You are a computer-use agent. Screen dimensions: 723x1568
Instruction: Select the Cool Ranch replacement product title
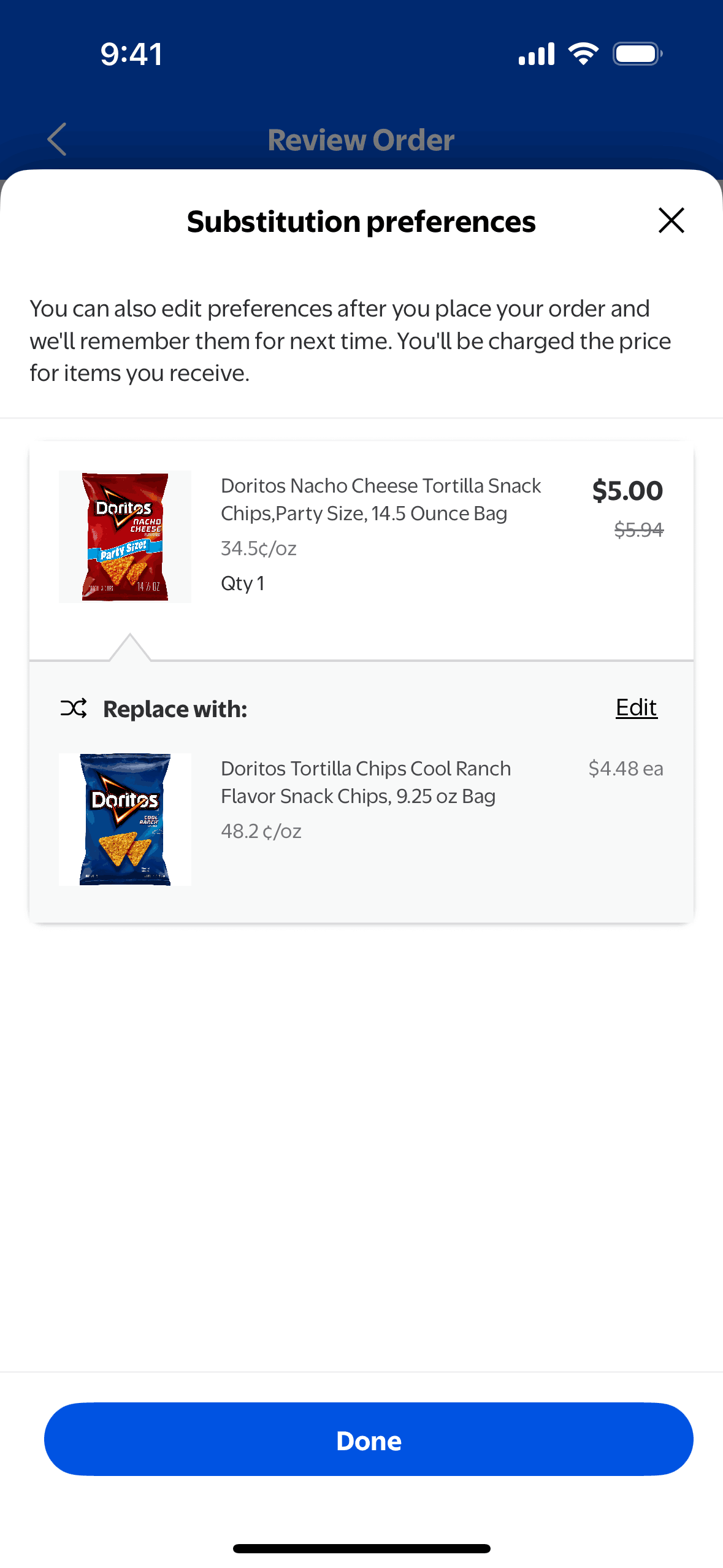coord(365,782)
